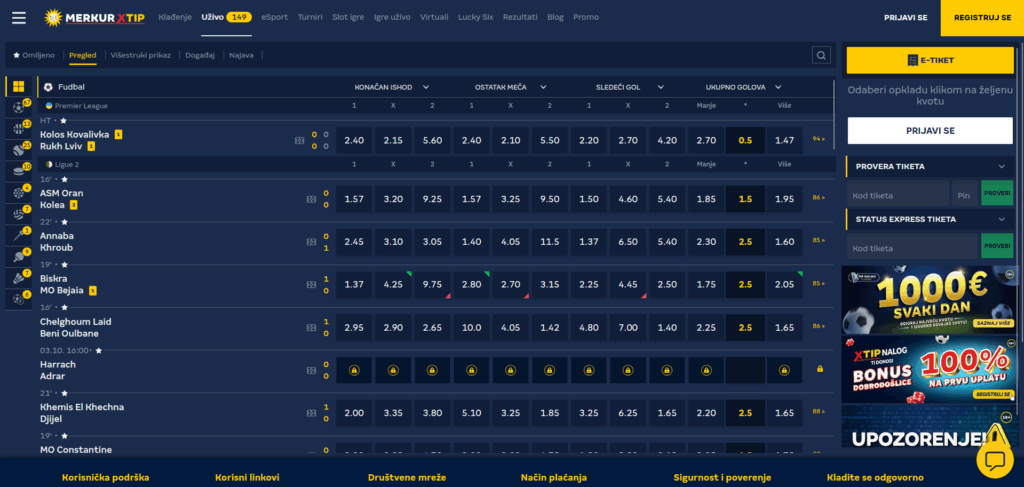Viewport: 1024px width, 487px height.
Task: Click the E-Tiket button
Action: point(930,60)
